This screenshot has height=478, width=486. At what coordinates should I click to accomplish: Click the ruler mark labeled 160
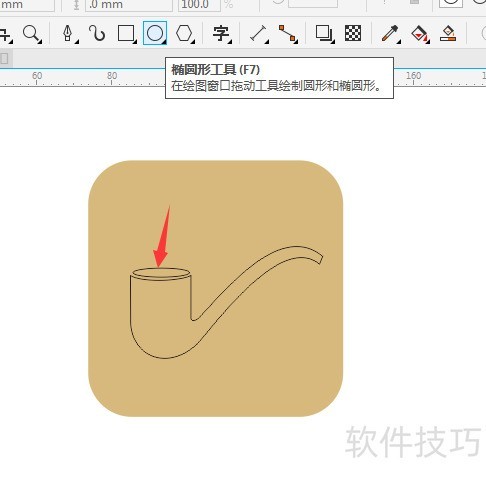pos(413,76)
